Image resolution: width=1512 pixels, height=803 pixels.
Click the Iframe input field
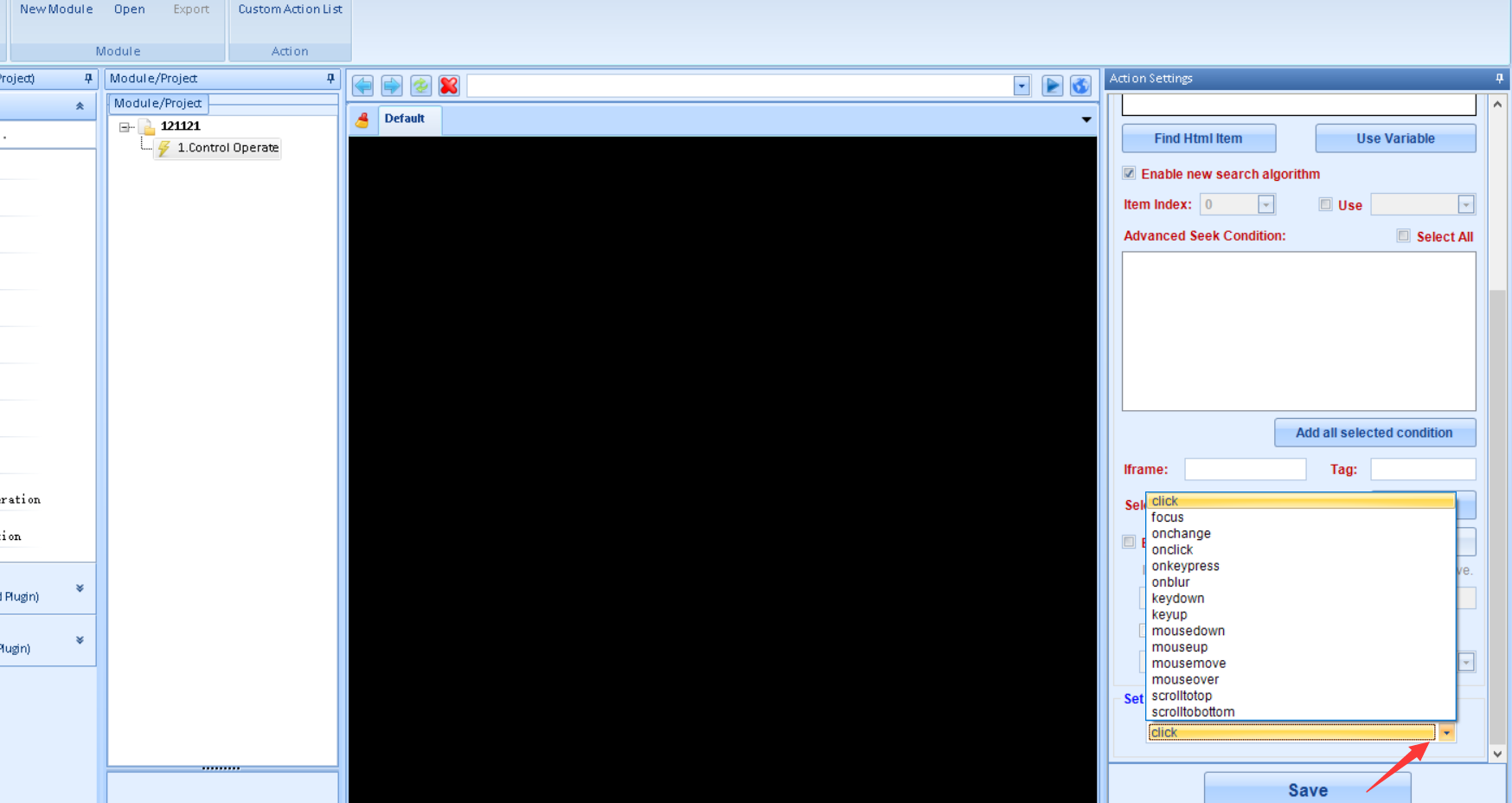(1245, 470)
